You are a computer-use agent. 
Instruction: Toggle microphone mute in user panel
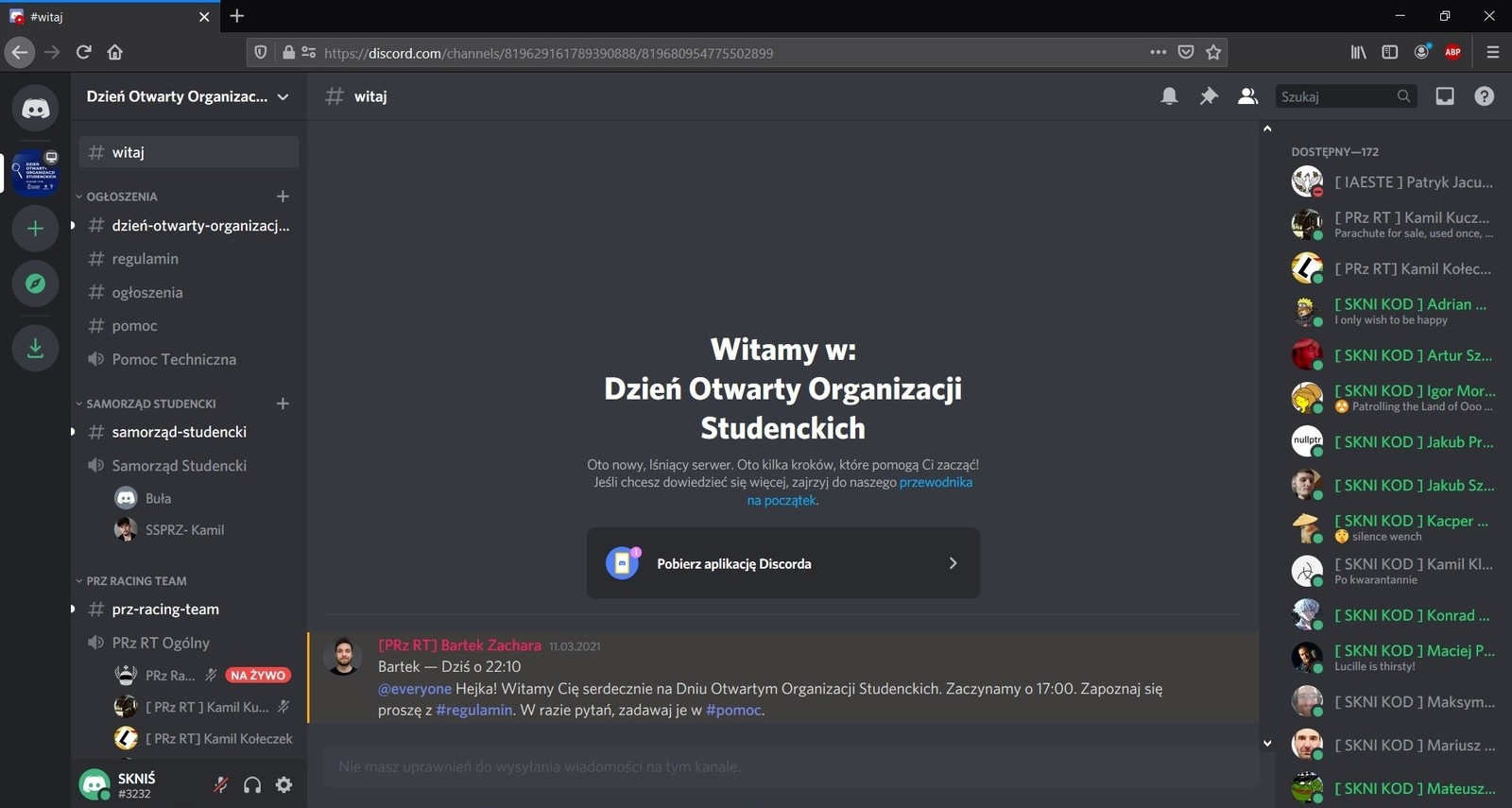(220, 784)
